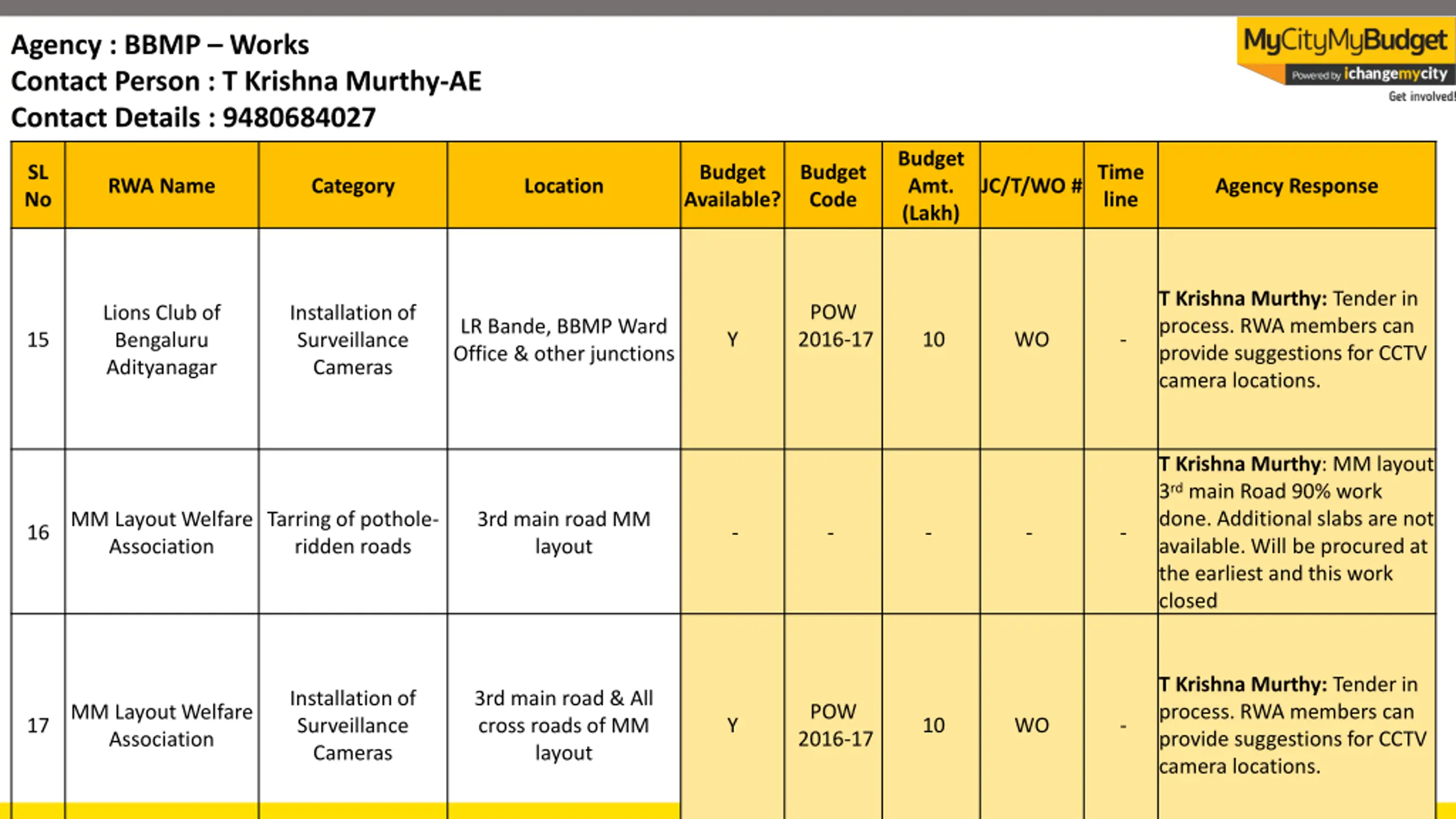Viewport: 1456px width, 819px height.
Task: Click the 'Category' column header
Action: (x=353, y=185)
